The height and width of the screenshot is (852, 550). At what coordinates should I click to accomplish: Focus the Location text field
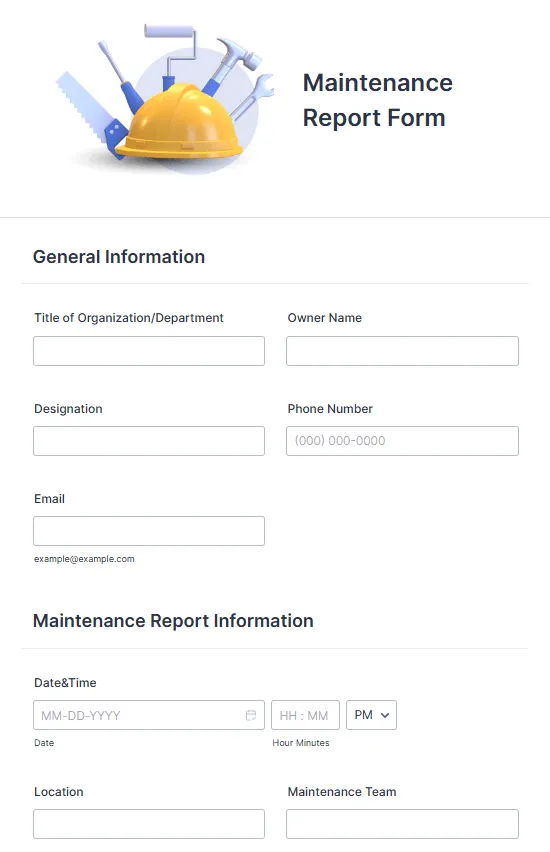pyautogui.click(x=149, y=824)
